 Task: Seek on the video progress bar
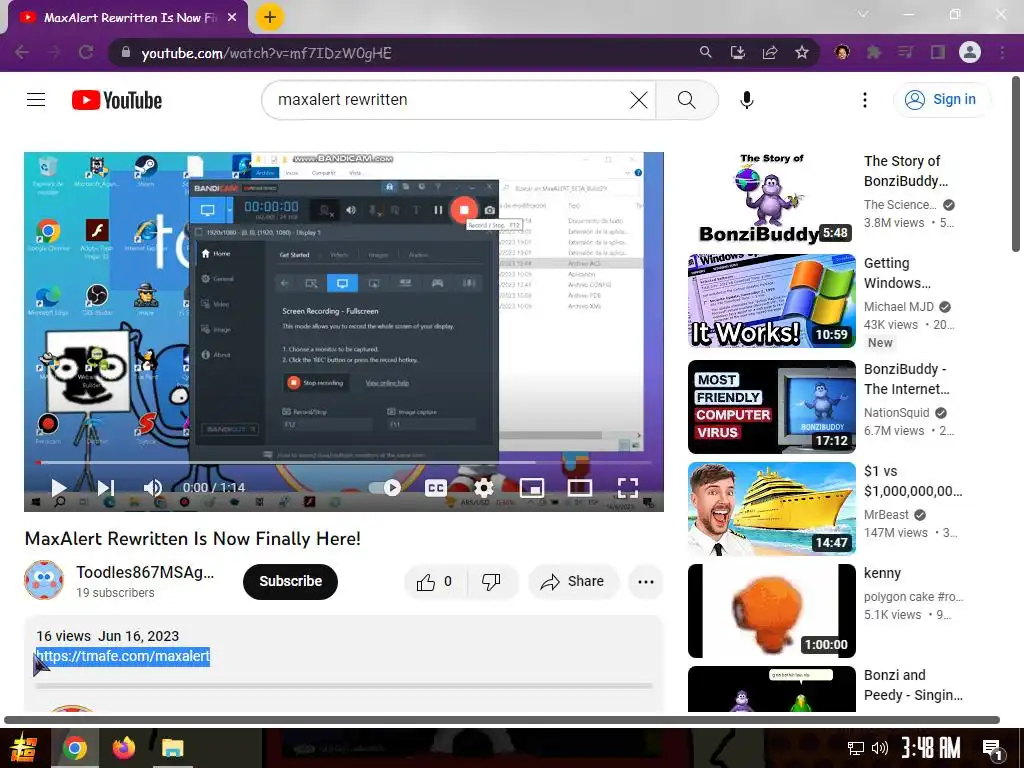[x=344, y=462]
